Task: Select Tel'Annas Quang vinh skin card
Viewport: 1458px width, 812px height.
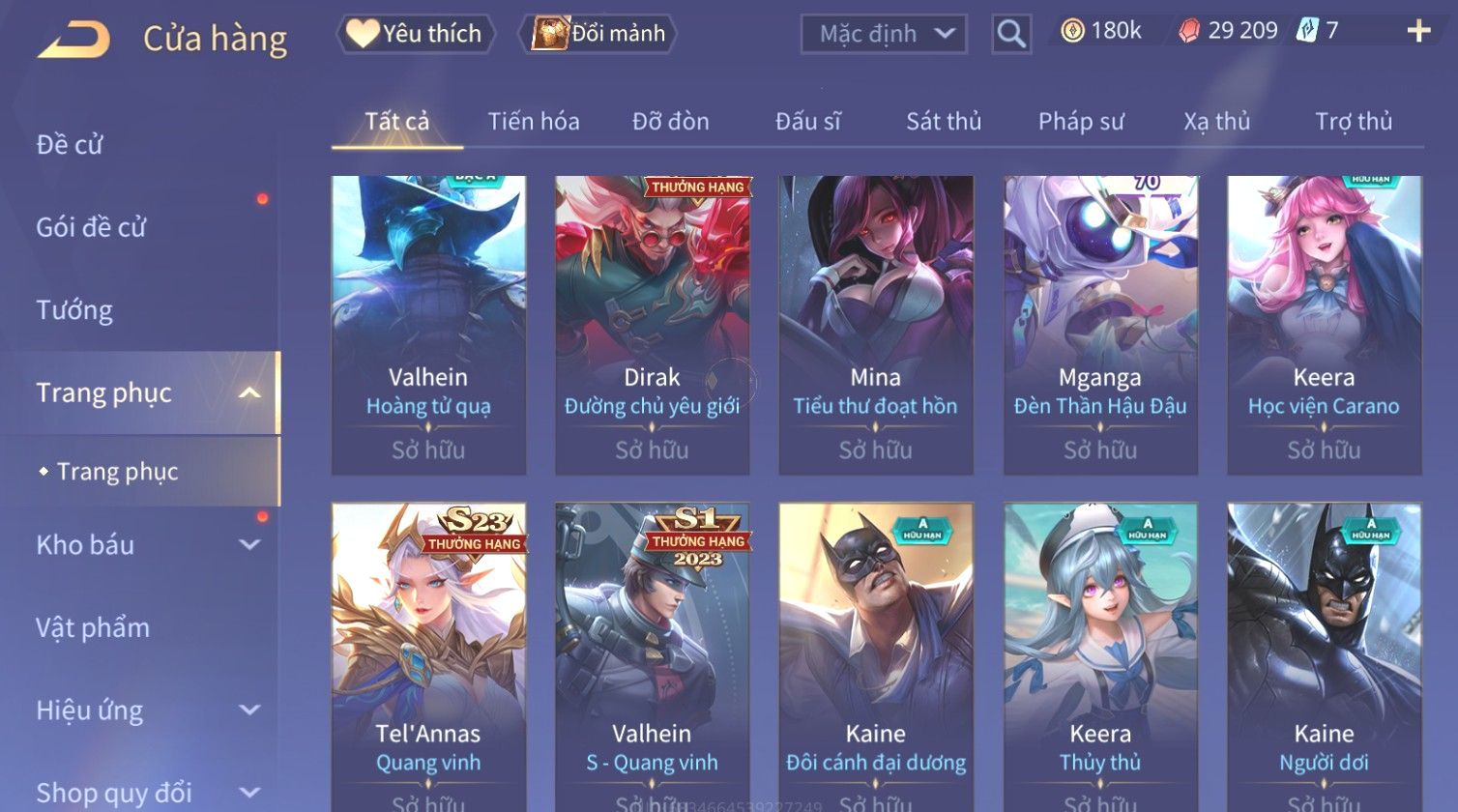Action: tap(428, 657)
